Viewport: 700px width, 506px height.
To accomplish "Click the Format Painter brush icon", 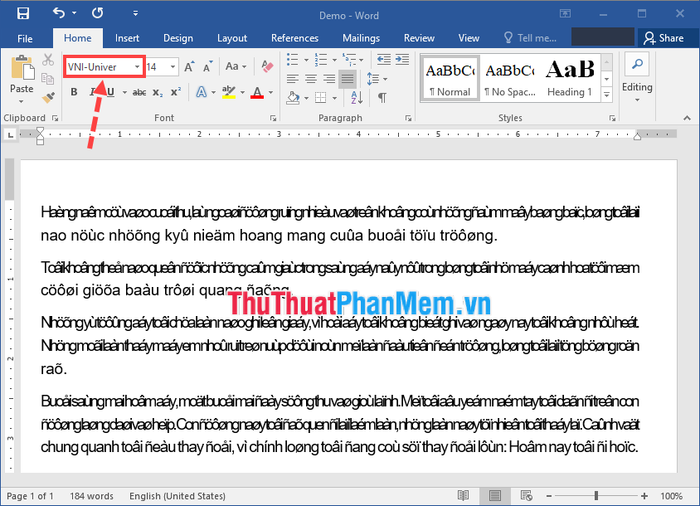I will point(49,98).
